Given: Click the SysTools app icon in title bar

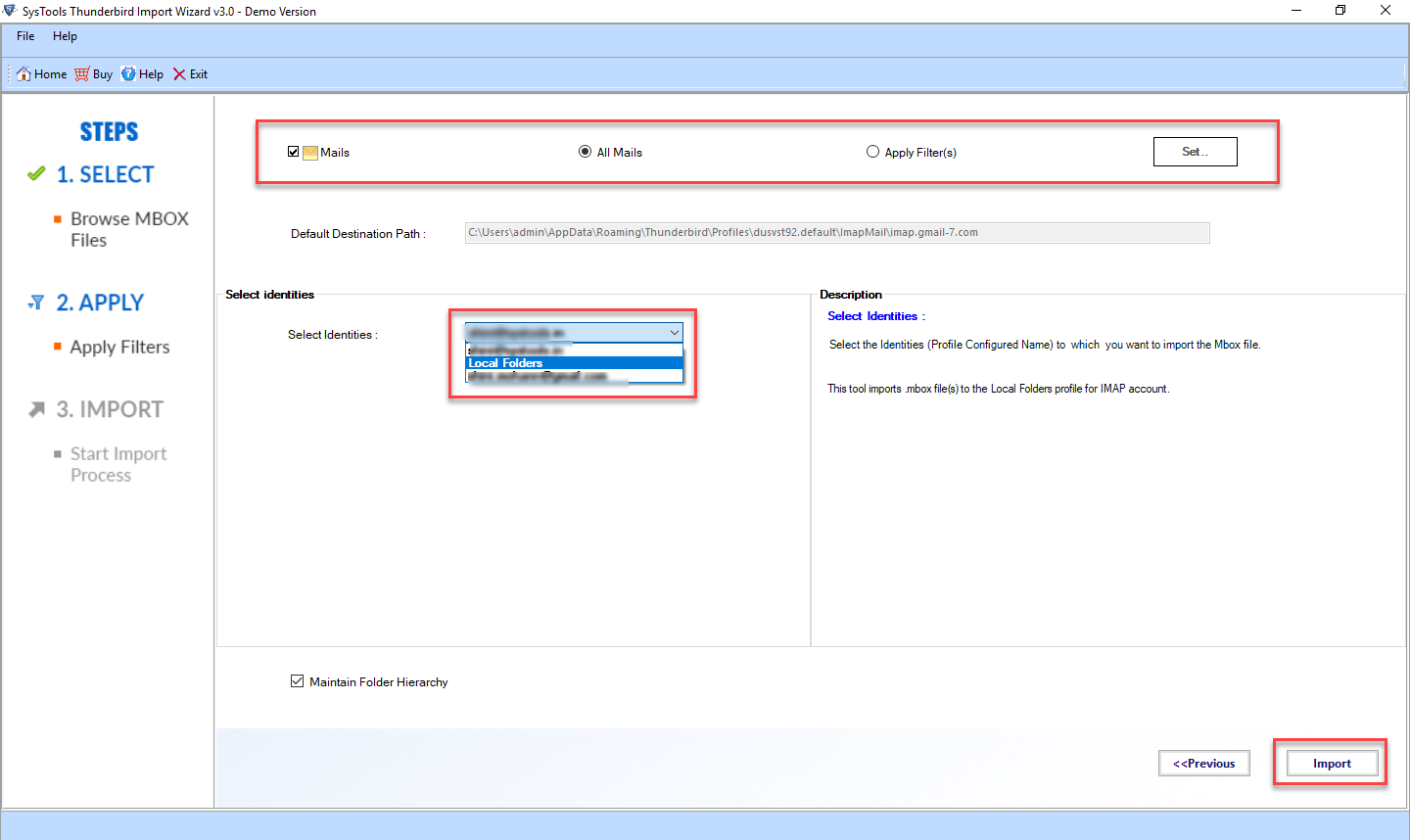Looking at the screenshot, I should [x=10, y=11].
